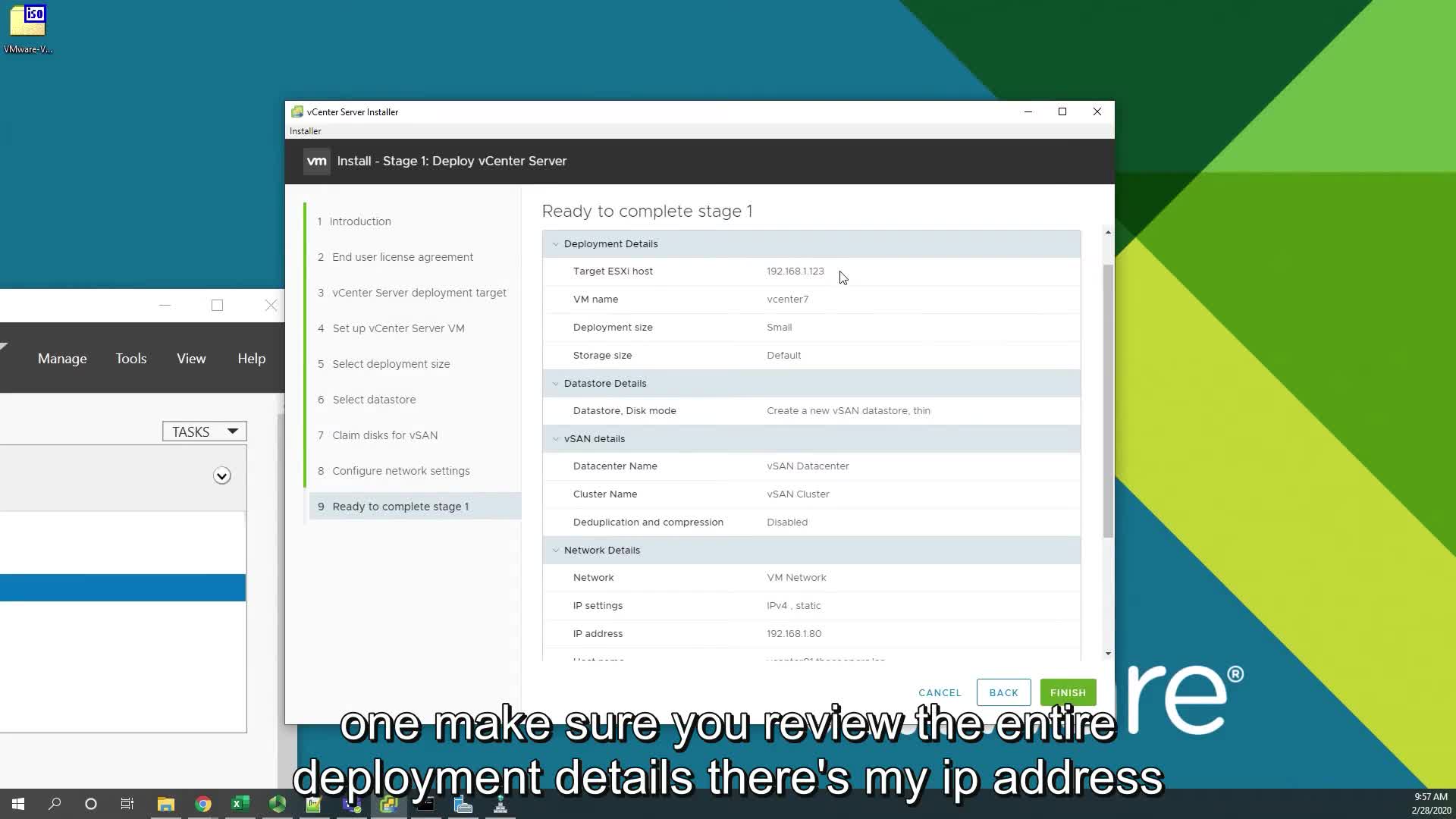Viewport: 1456px width, 819px height.
Task: Collapse the Network Details section
Action: point(556,551)
